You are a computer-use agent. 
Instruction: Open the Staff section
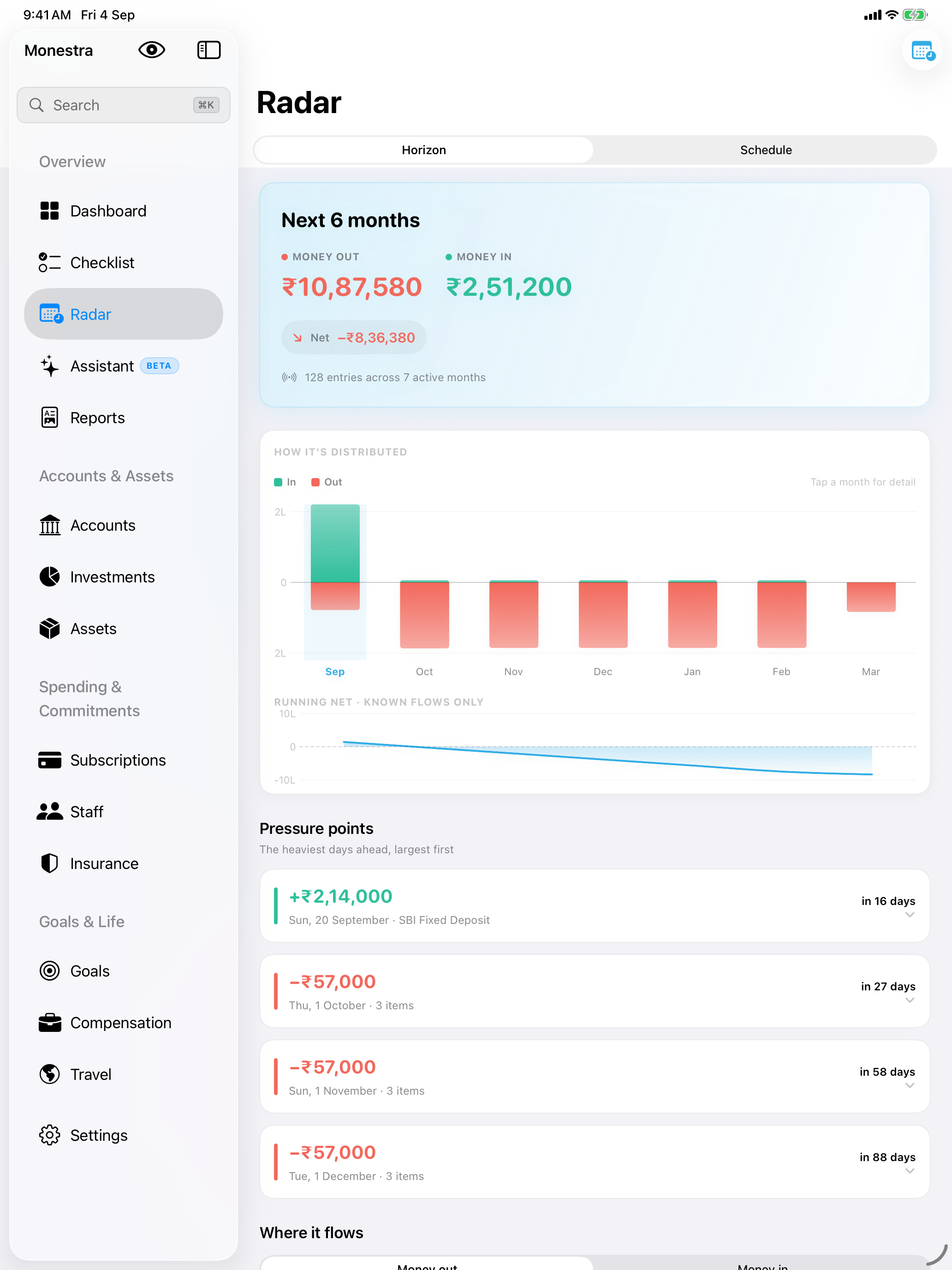click(x=123, y=812)
